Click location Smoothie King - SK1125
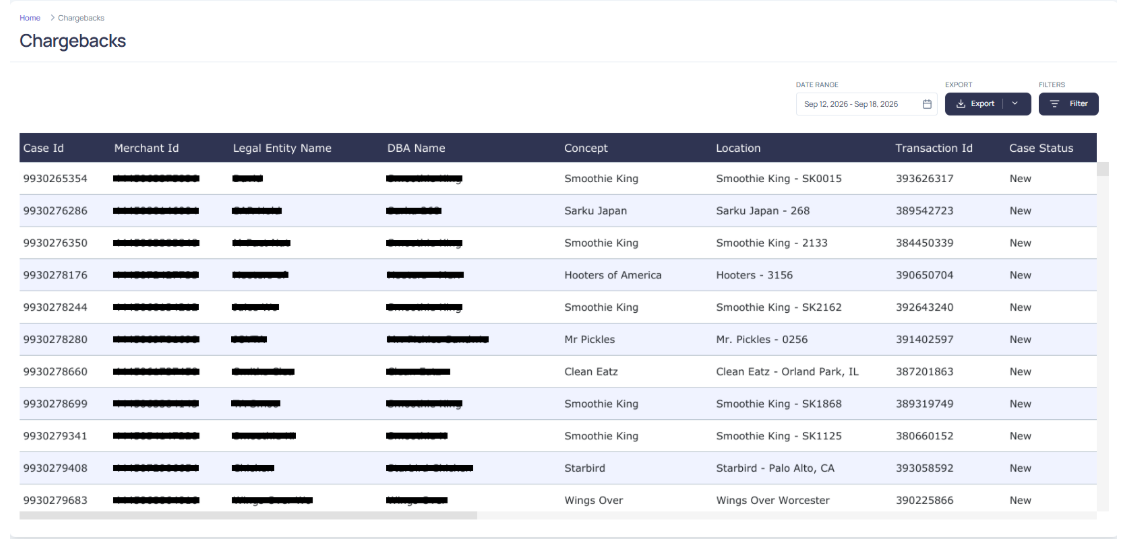The height and width of the screenshot is (542, 1127). (x=778, y=436)
